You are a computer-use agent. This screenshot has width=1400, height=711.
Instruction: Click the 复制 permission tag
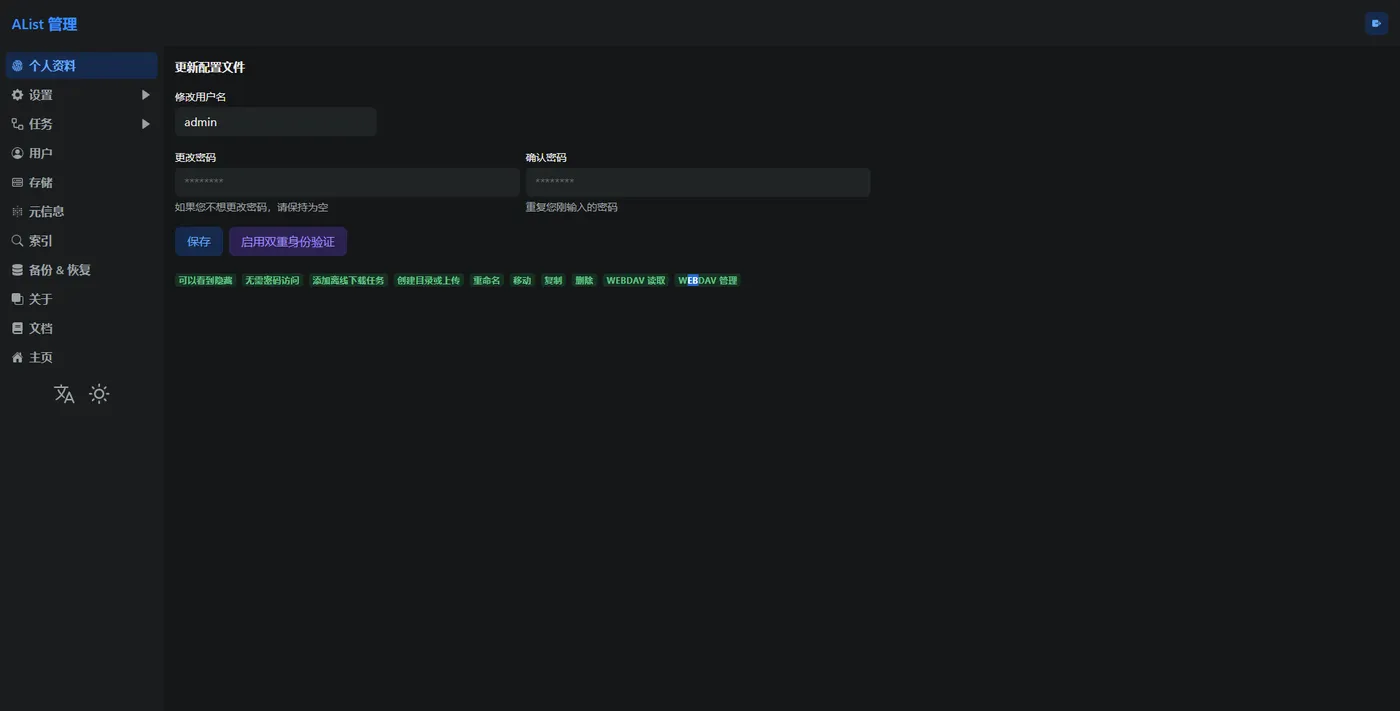pyautogui.click(x=553, y=281)
